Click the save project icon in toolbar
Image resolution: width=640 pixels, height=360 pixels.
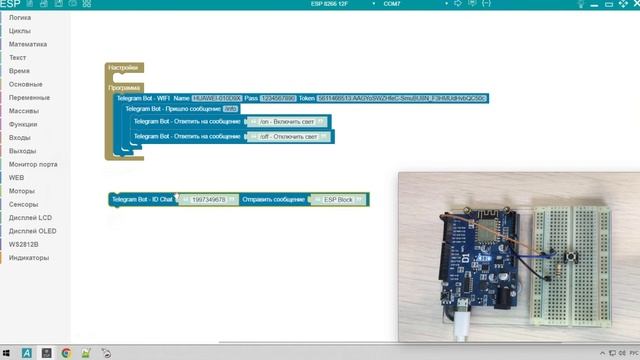click(44, 4)
